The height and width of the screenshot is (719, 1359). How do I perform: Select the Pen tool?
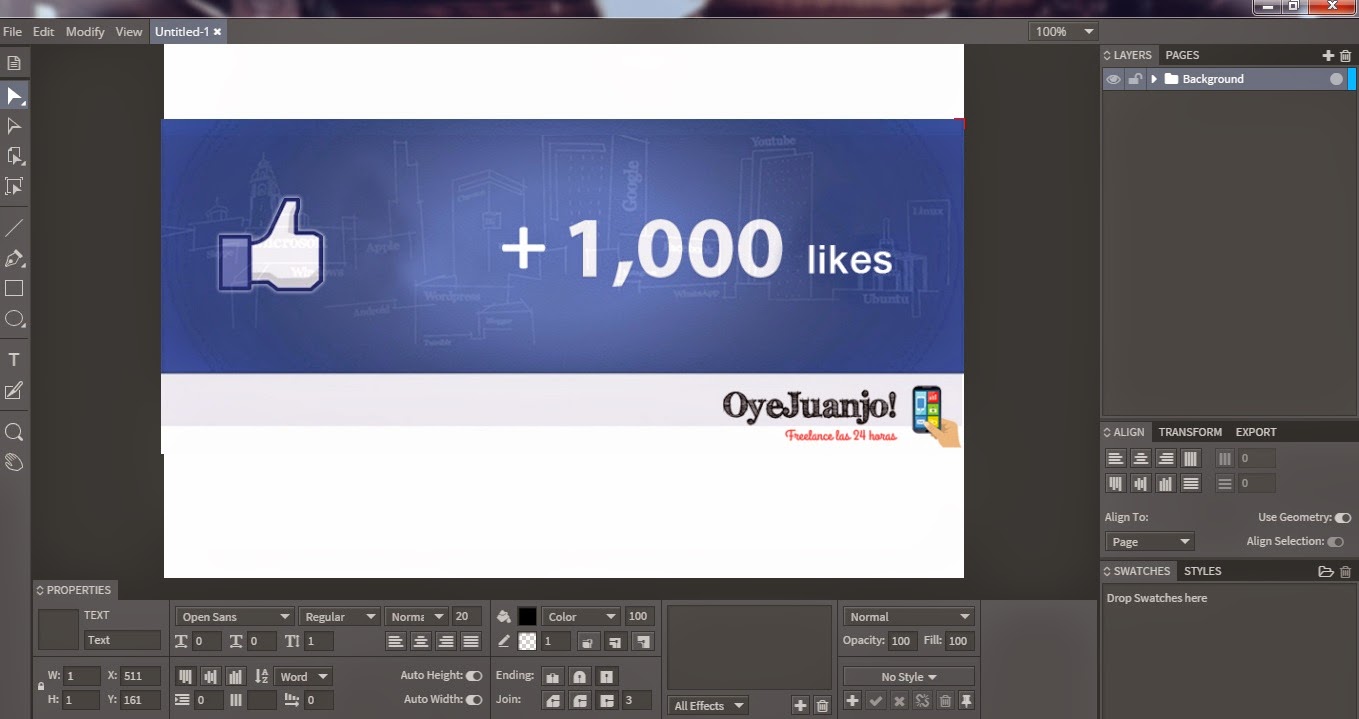(14, 258)
